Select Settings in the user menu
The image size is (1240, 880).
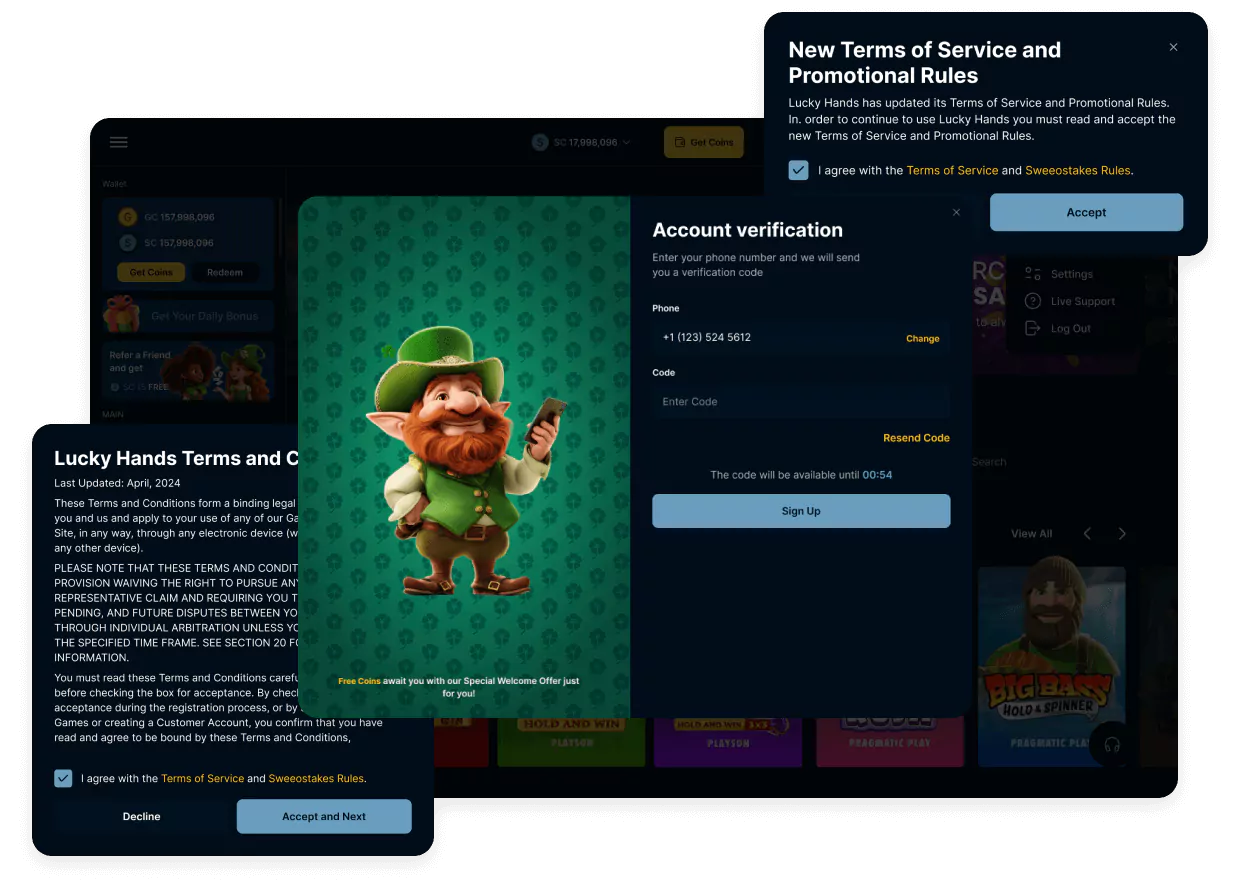click(x=1071, y=274)
